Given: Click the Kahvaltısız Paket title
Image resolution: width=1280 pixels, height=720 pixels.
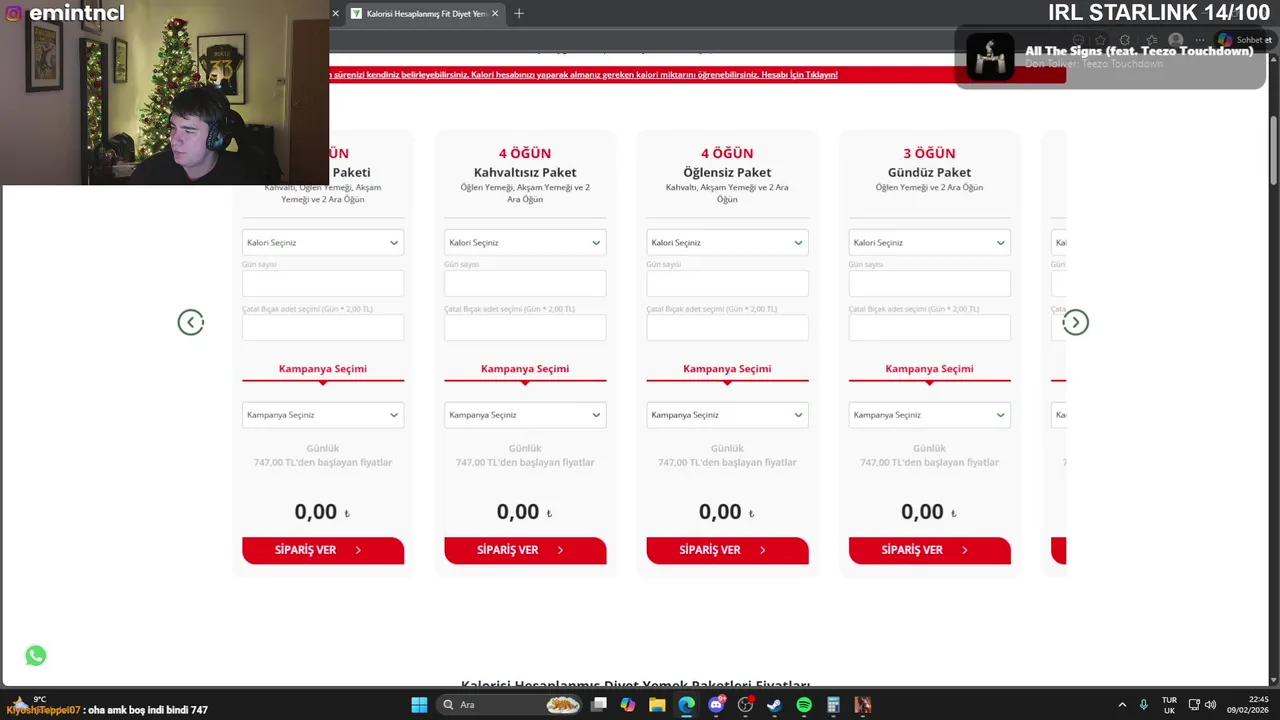Looking at the screenshot, I should (x=525, y=172).
